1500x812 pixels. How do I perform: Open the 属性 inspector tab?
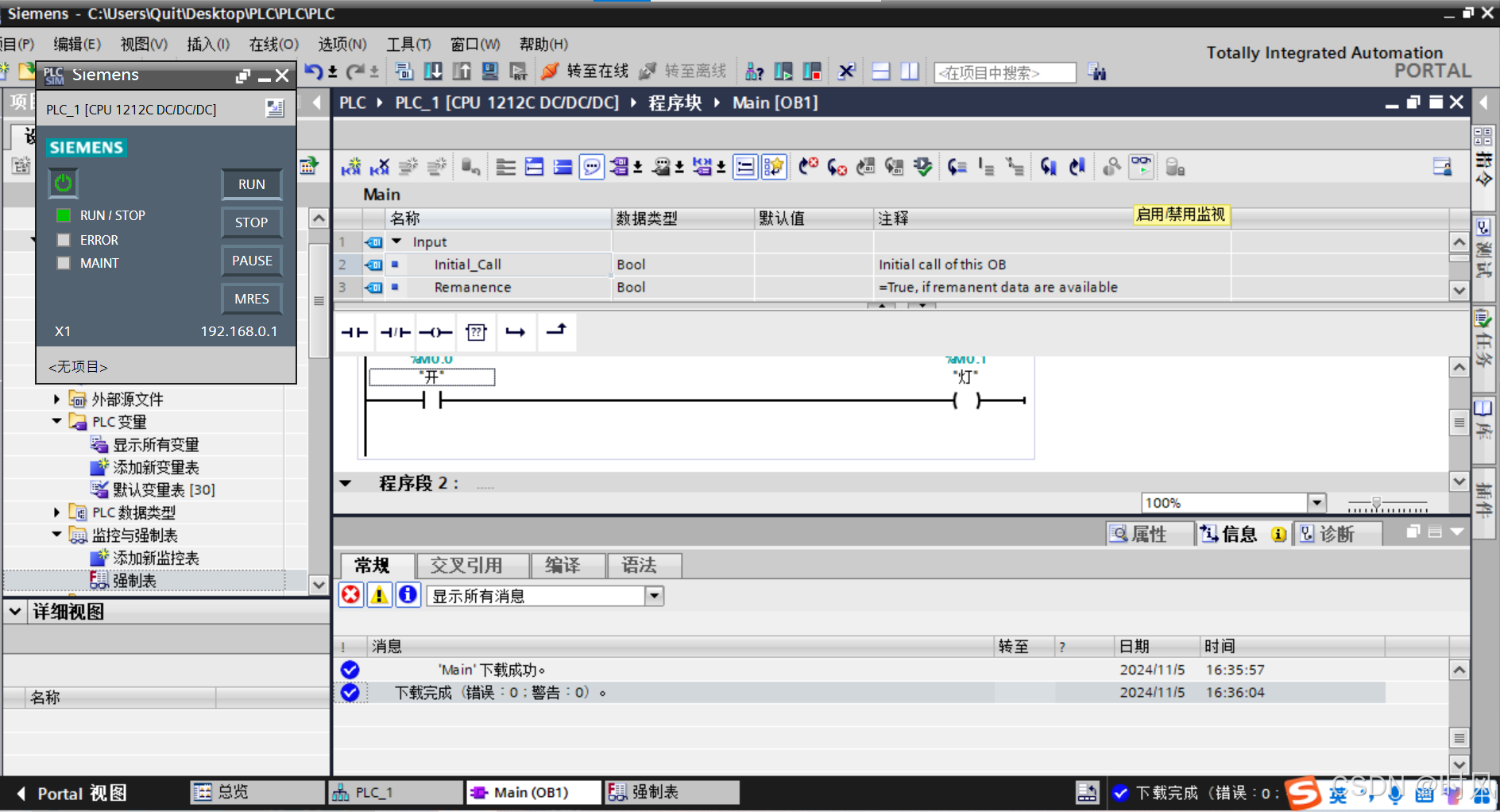point(1150,534)
